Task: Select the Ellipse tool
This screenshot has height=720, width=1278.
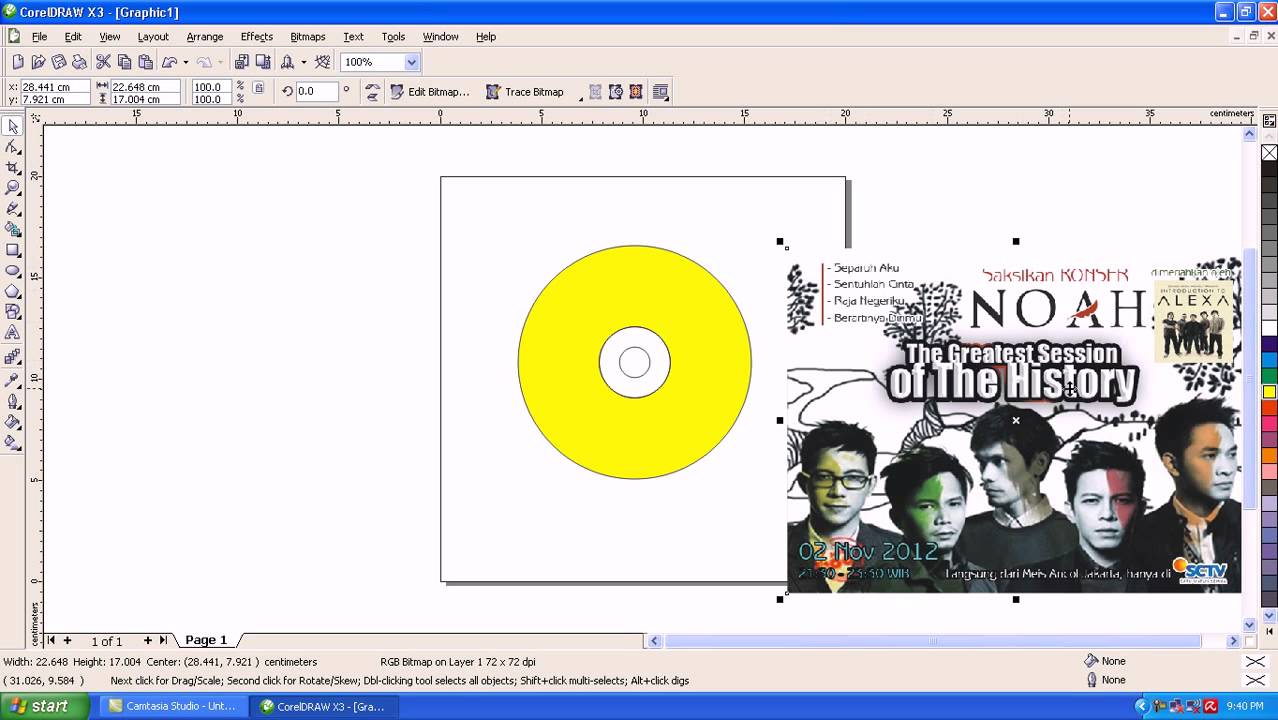Action: pos(13,271)
